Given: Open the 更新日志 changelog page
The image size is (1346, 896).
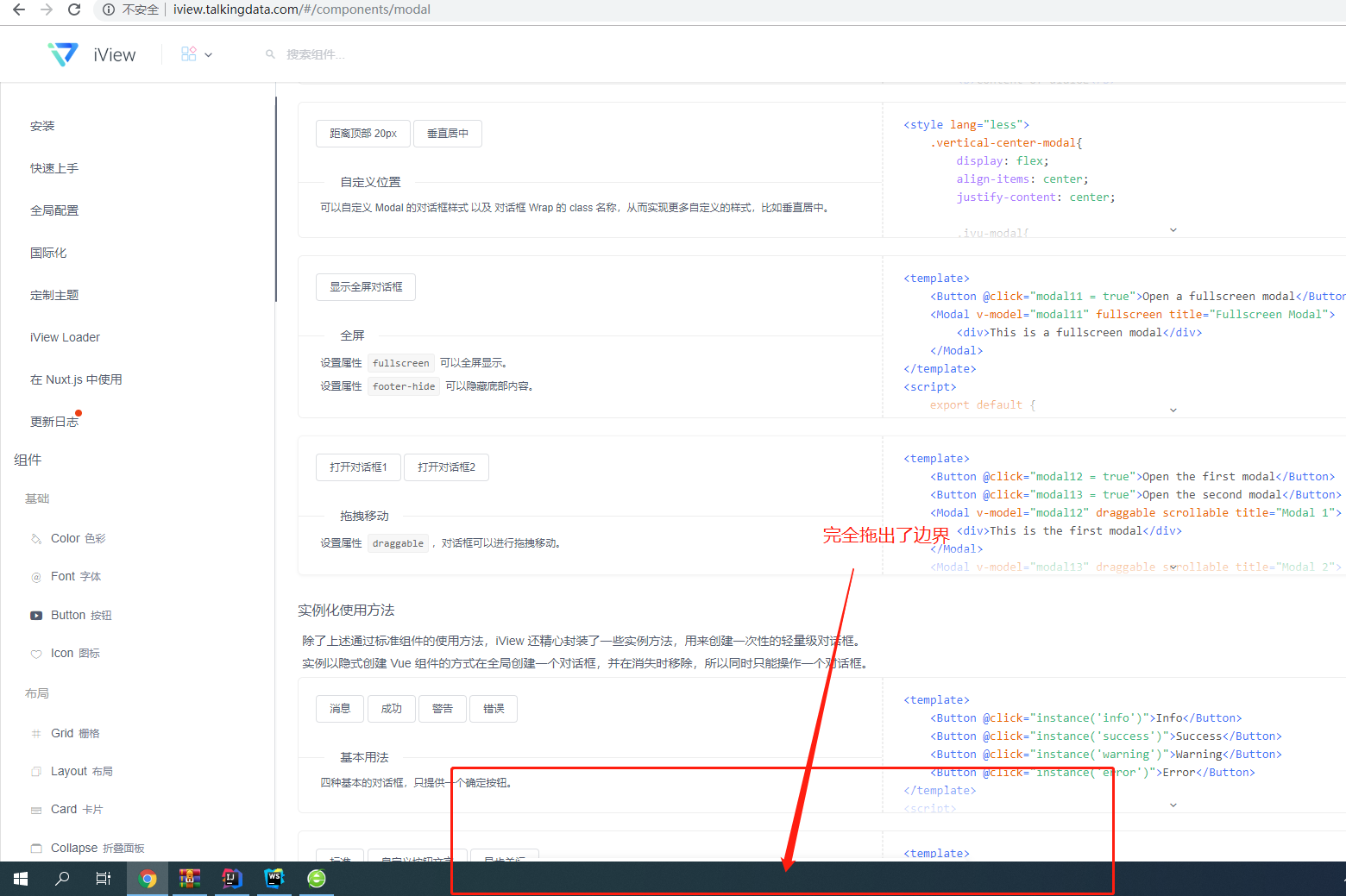Looking at the screenshot, I should (54, 421).
